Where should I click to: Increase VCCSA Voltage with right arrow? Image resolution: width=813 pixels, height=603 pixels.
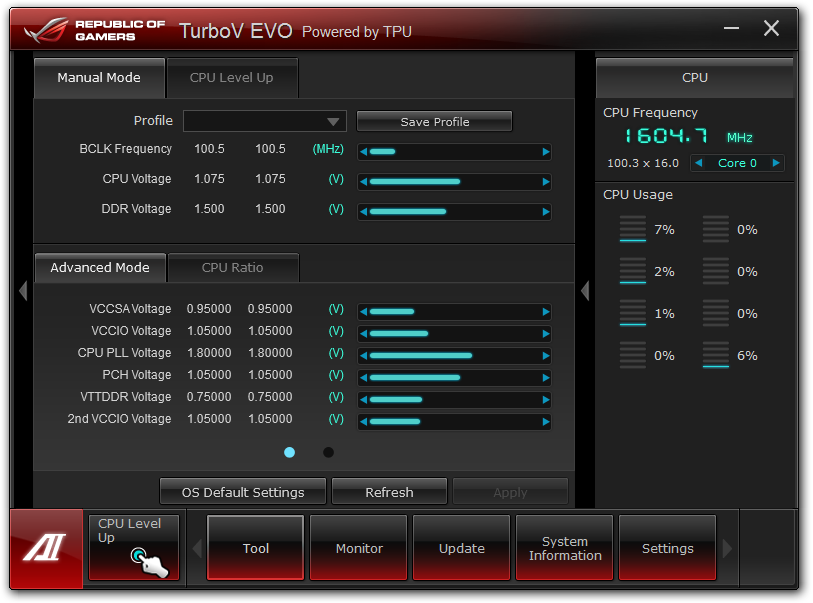(x=545, y=312)
